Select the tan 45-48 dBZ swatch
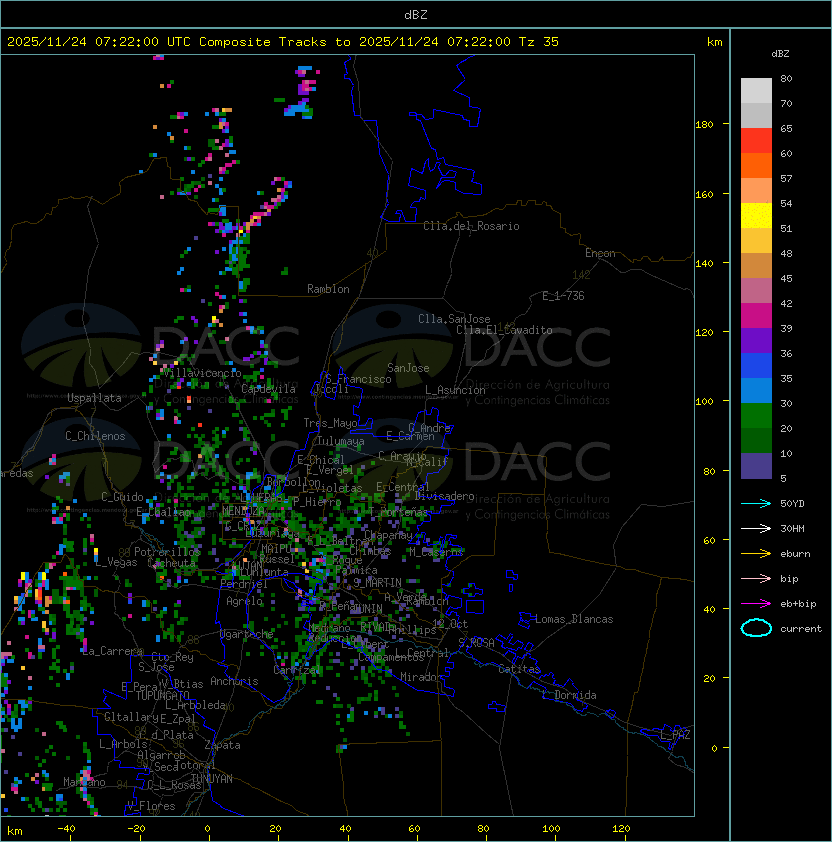The height and width of the screenshot is (842, 832). tap(756, 266)
